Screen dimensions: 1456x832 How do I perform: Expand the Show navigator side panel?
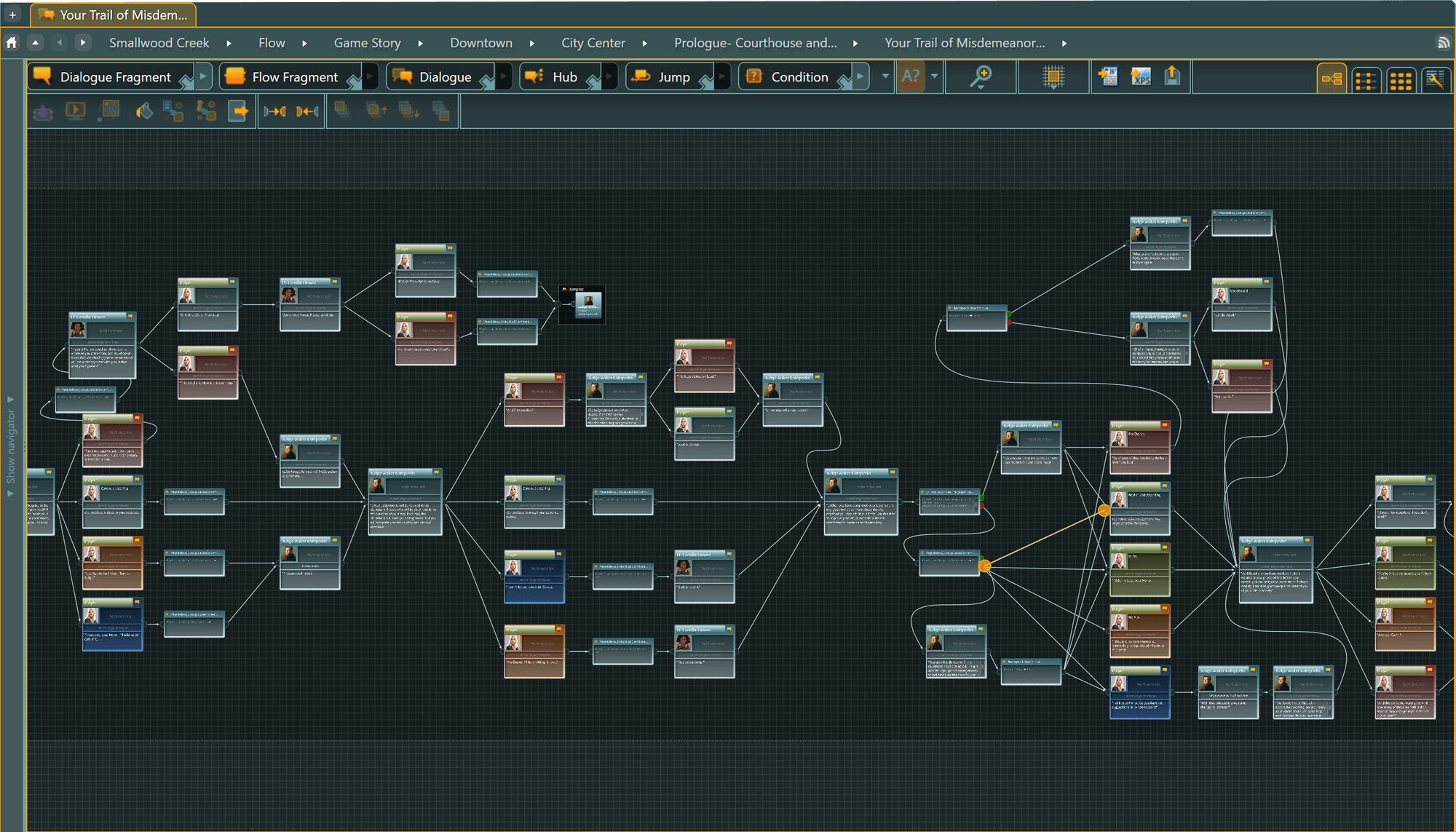[10, 446]
